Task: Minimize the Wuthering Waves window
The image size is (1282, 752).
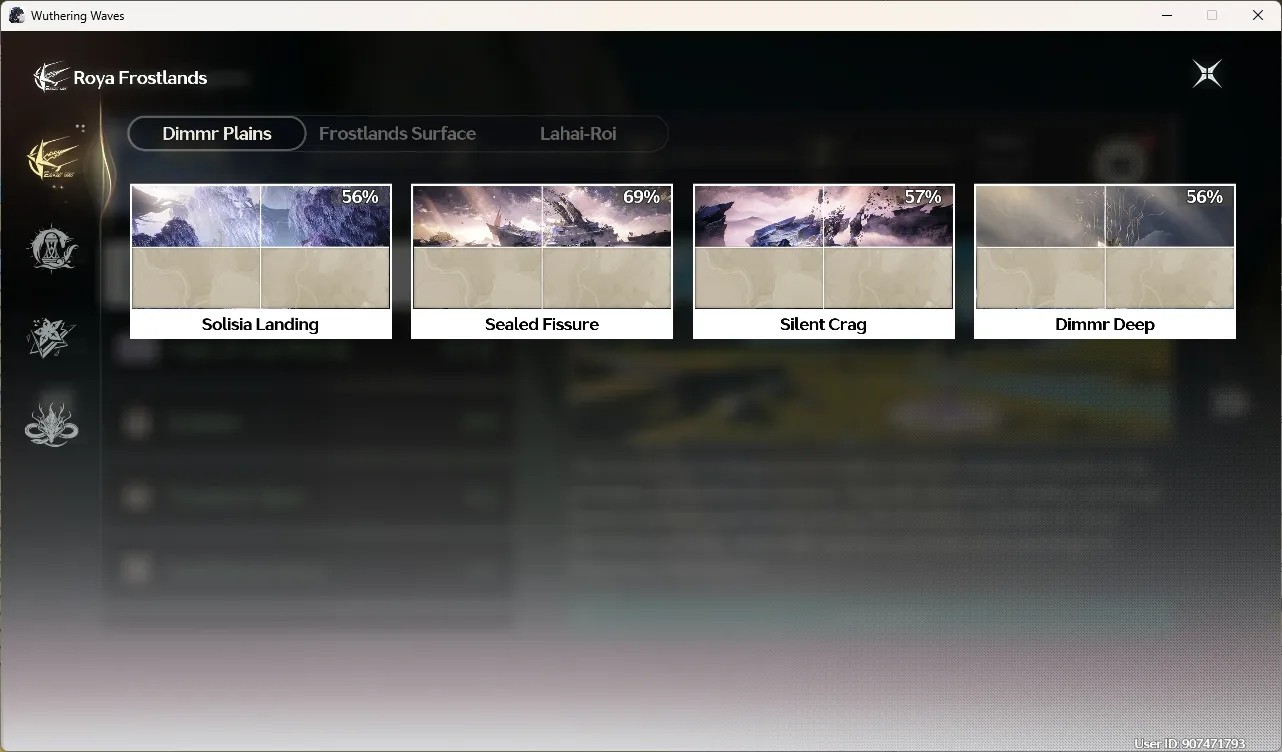Action: (1167, 15)
